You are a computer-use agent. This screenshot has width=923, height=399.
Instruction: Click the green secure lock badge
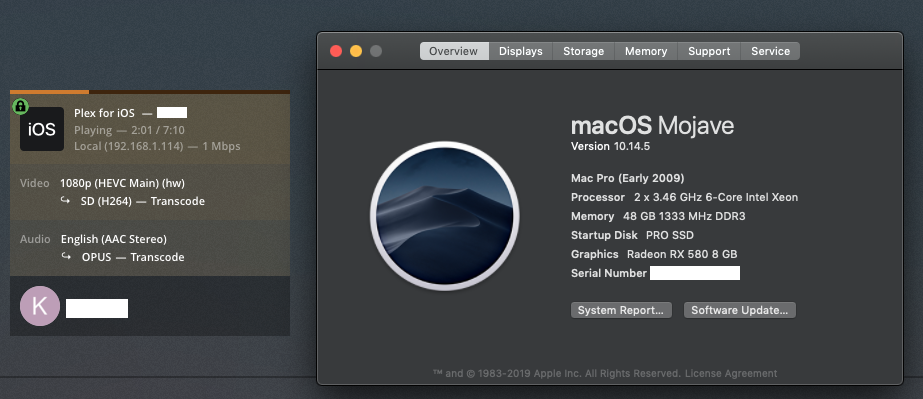pyautogui.click(x=21, y=107)
